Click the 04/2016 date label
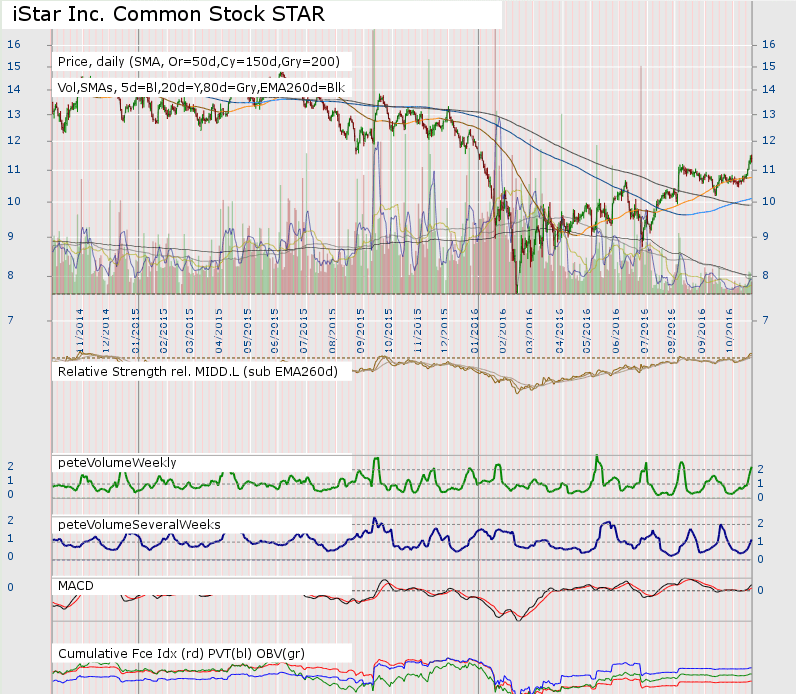The image size is (796, 694). (559, 331)
